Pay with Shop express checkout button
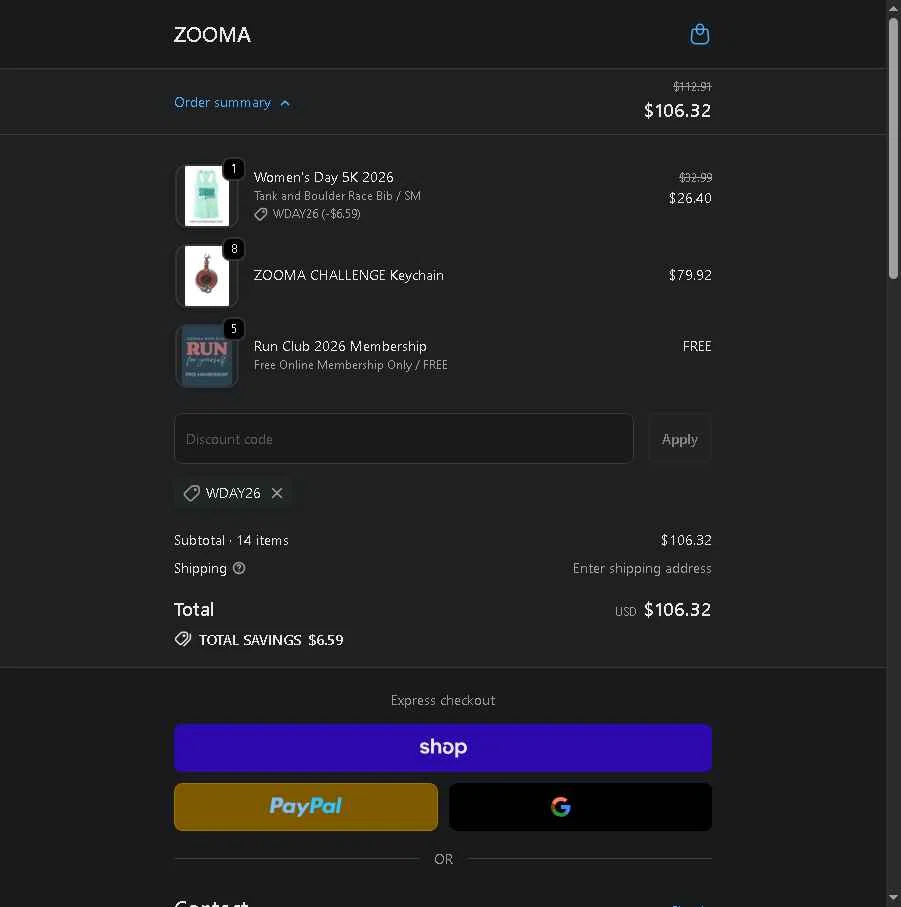901x907 pixels. 442,747
